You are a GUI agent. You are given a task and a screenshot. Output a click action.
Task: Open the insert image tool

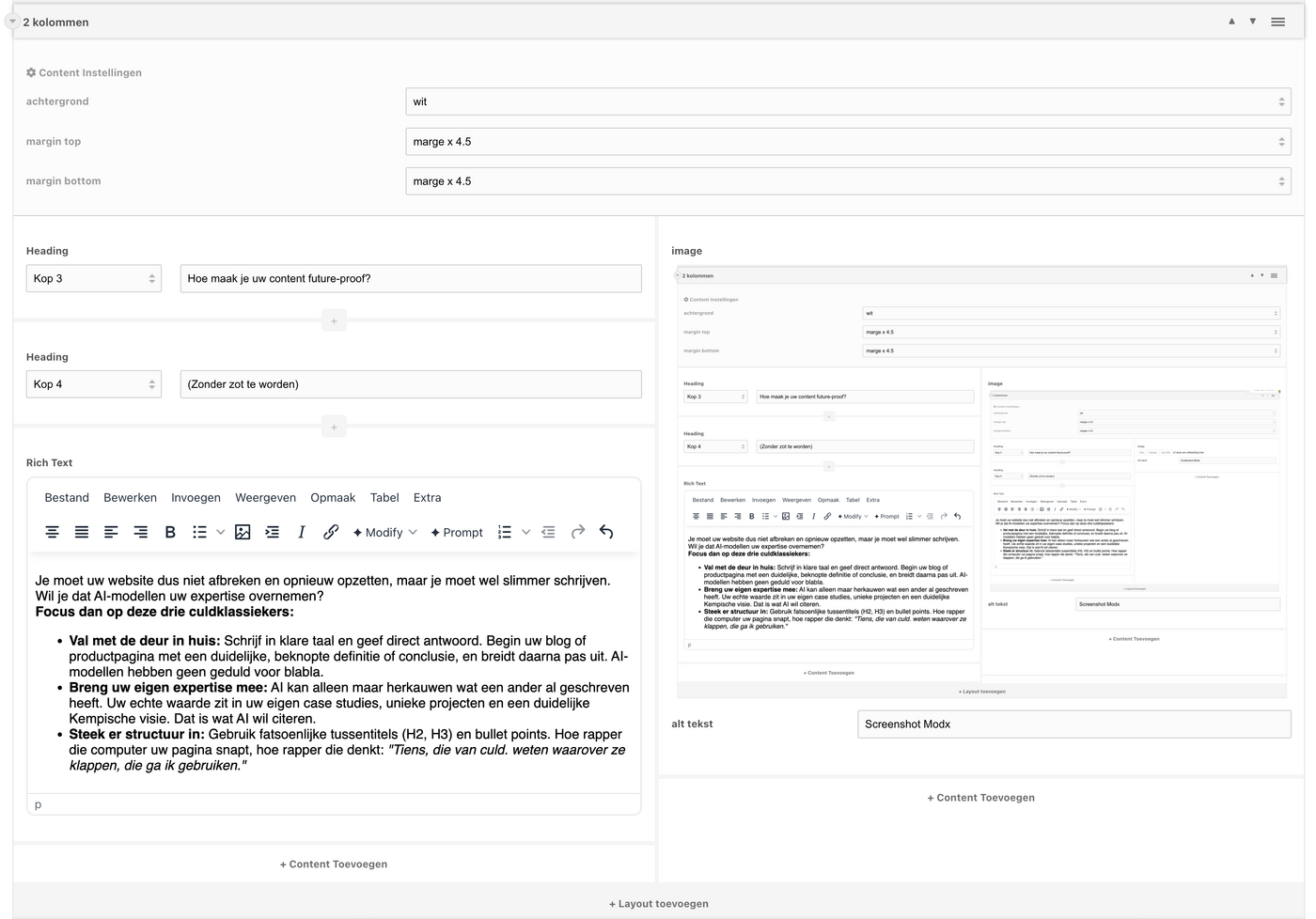pos(243,532)
